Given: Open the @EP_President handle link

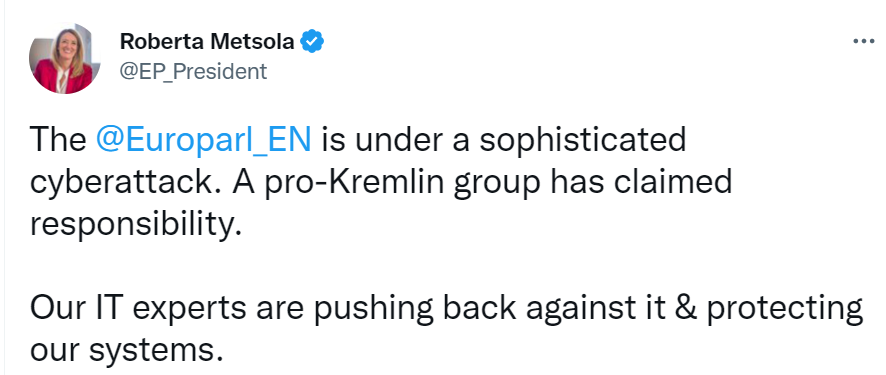Looking at the screenshot, I should click(193, 72).
